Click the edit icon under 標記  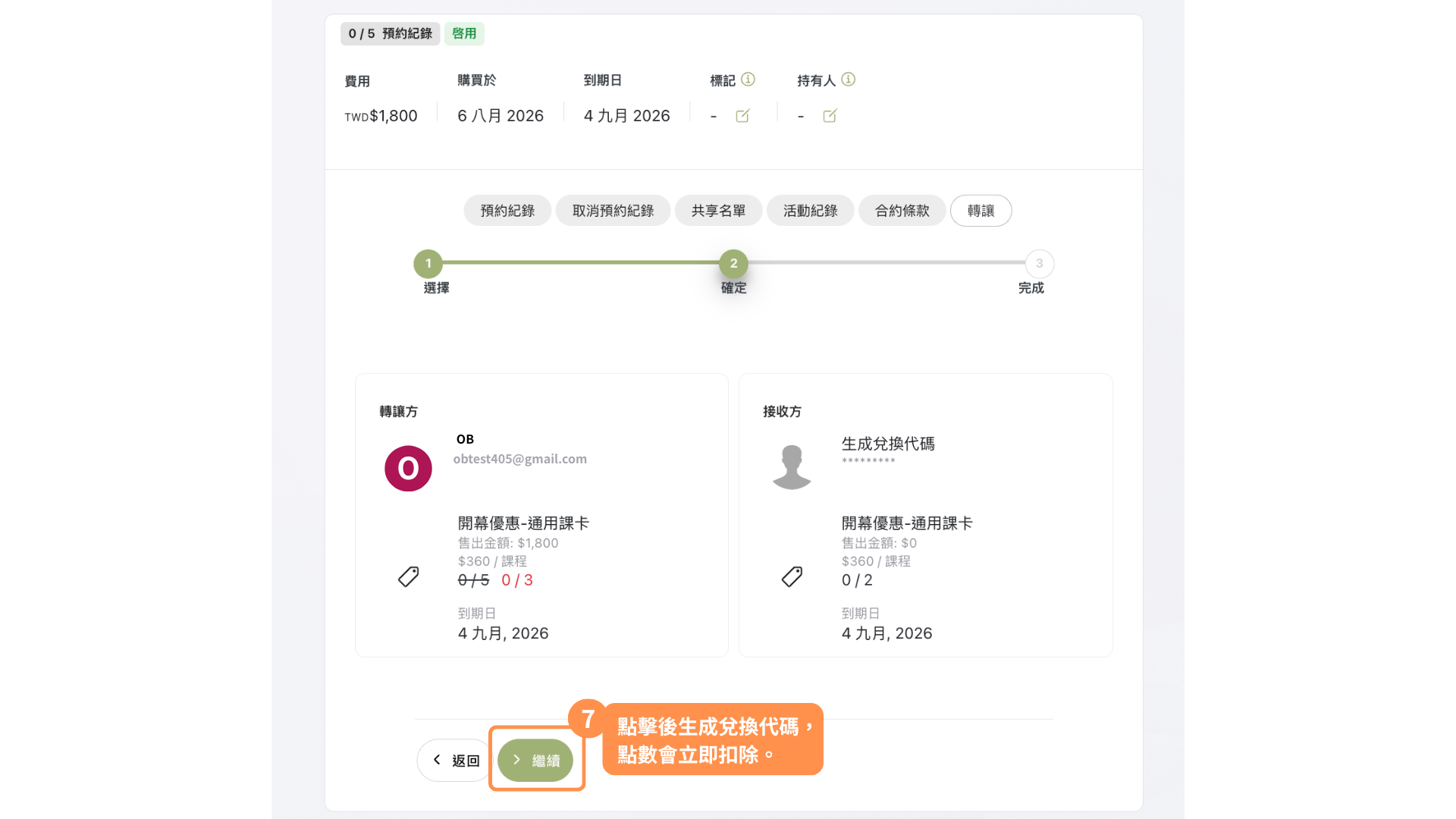(x=742, y=115)
